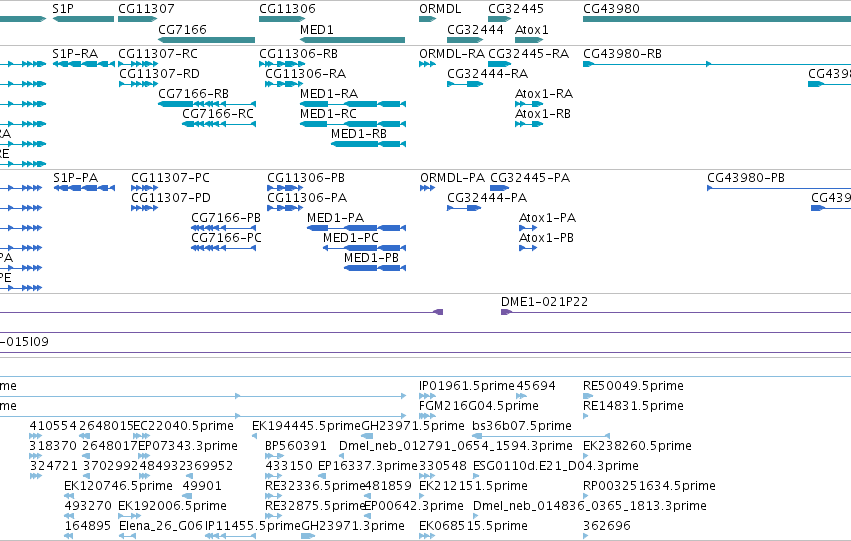Screen dimensions: 851x541
Task: Click protein CG7166-PB
Action: tap(224, 228)
